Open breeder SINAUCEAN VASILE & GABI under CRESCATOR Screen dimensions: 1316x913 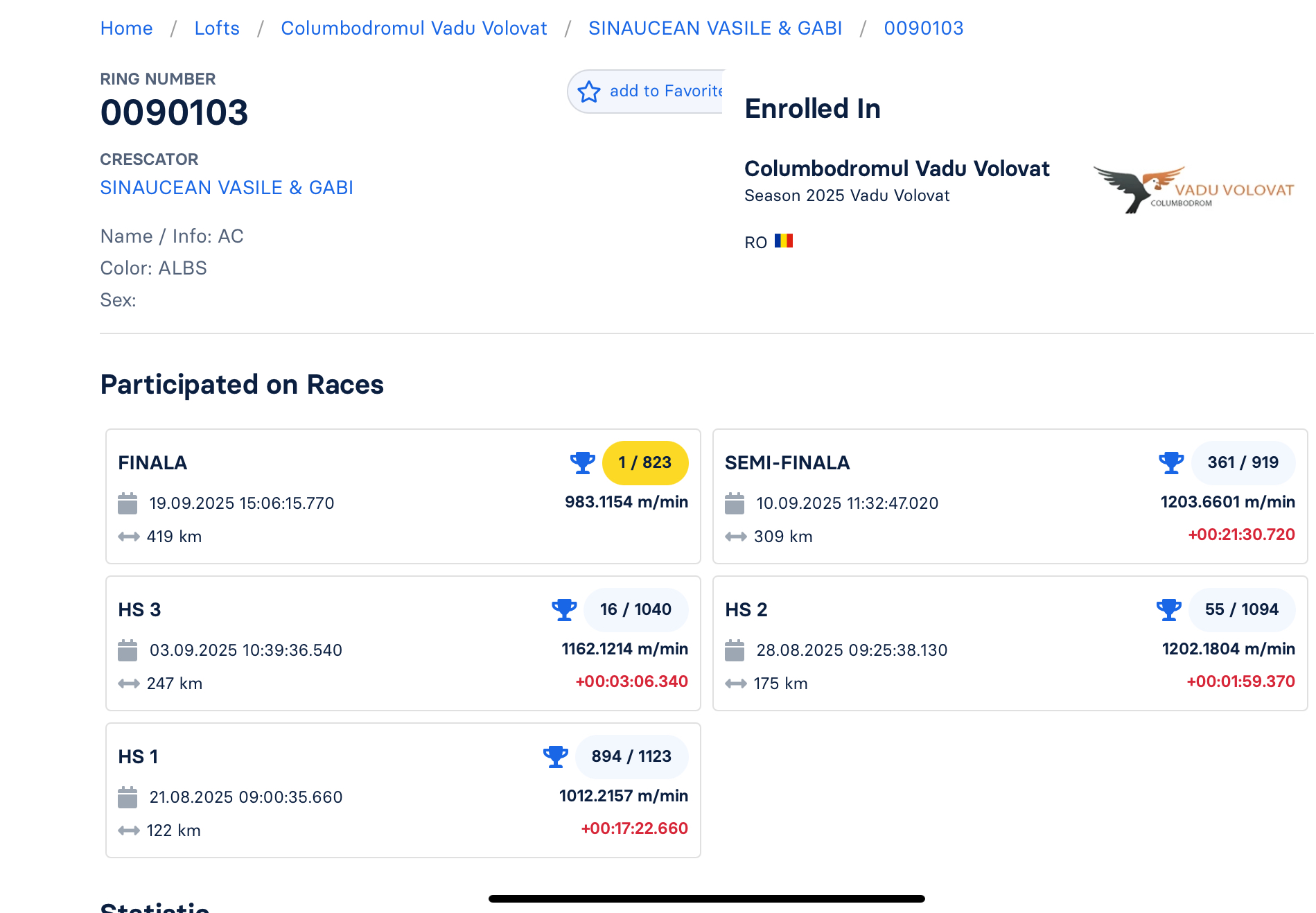[x=227, y=188]
